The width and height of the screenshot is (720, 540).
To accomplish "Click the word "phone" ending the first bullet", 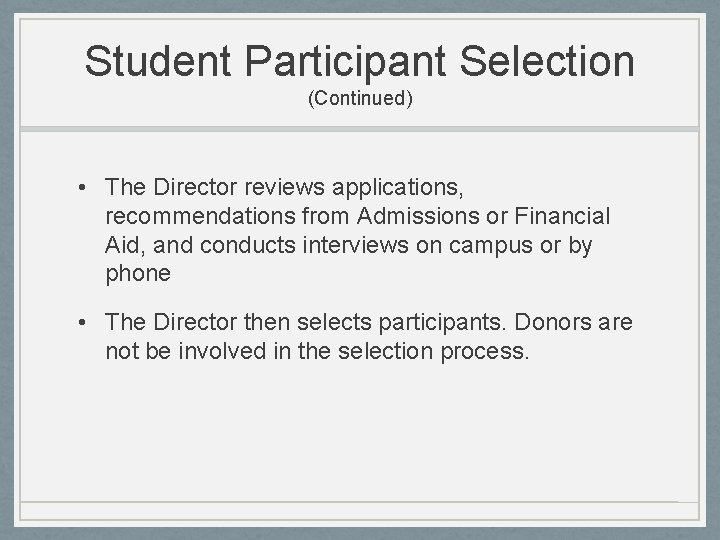I will point(138,274).
